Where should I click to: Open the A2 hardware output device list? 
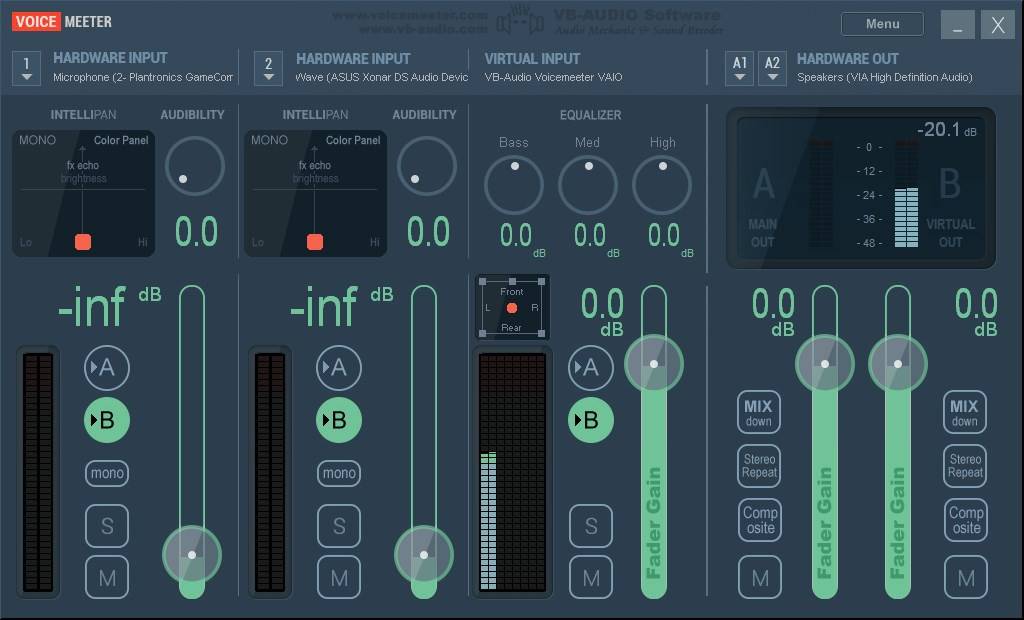click(x=772, y=68)
